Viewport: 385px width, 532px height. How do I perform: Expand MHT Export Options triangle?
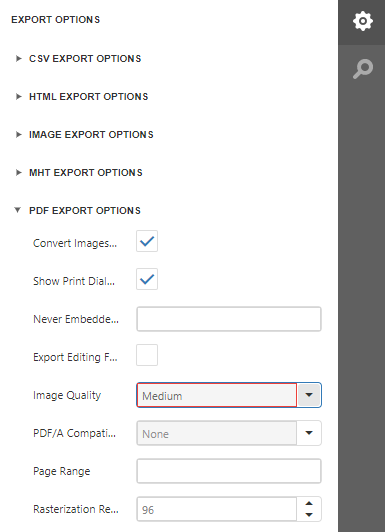(18, 173)
